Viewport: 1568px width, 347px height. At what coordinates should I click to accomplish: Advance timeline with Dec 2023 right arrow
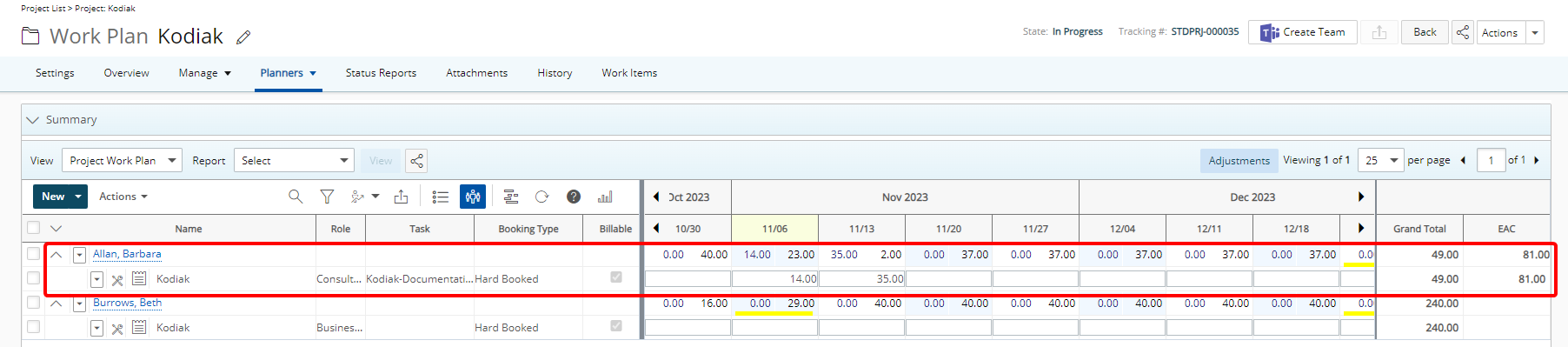(x=1361, y=197)
